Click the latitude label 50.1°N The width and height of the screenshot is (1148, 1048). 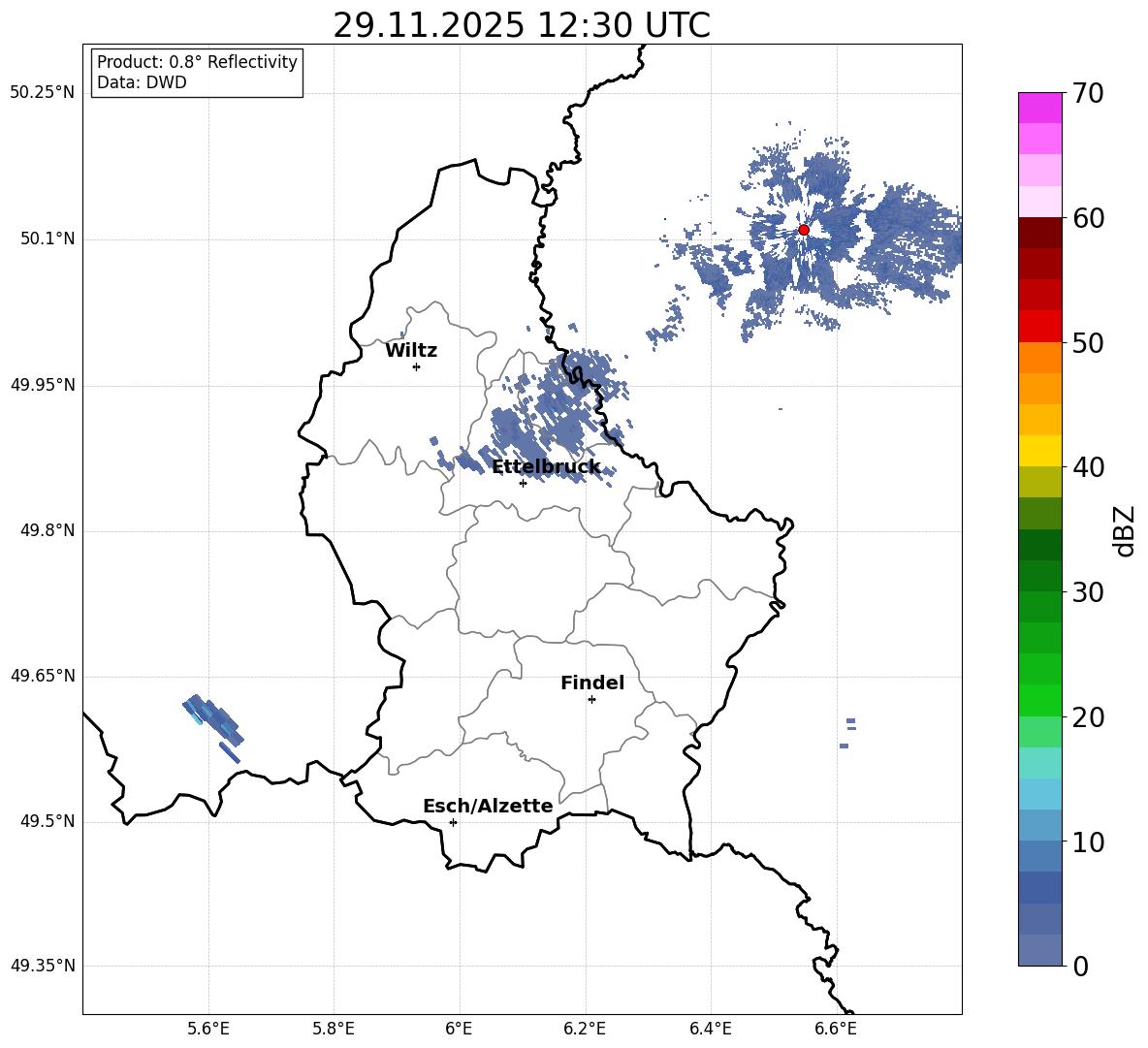coord(47,239)
